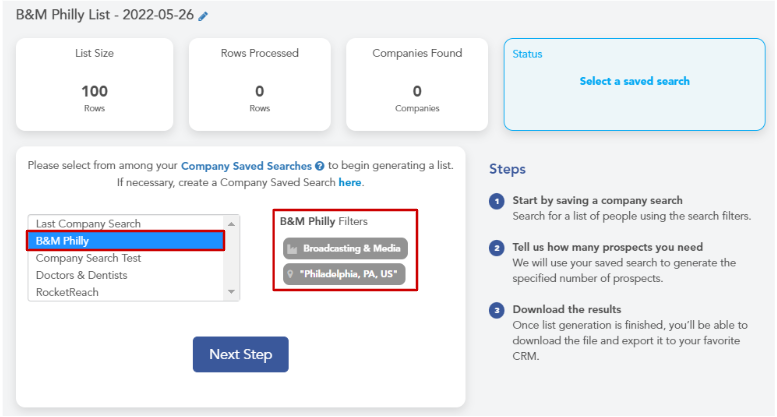Click step 3 numbered circle icon

(x=497, y=311)
